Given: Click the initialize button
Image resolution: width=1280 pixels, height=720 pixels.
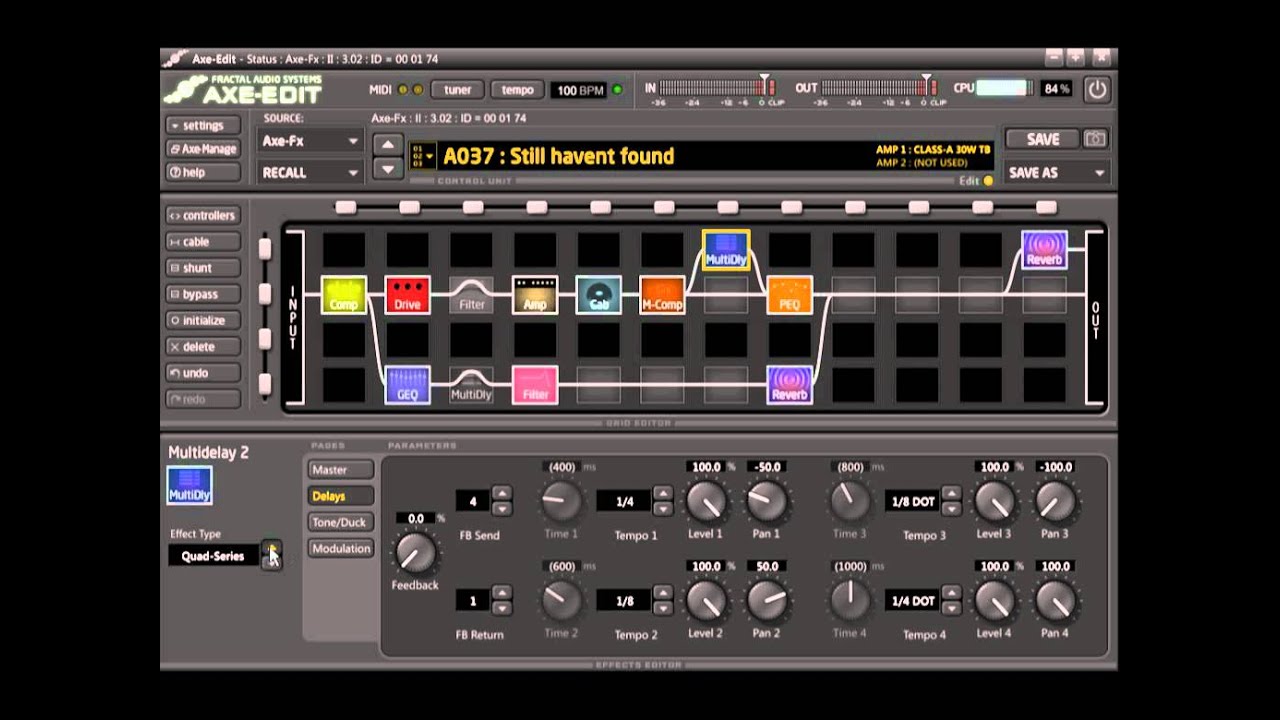Looking at the screenshot, I should [x=204, y=320].
